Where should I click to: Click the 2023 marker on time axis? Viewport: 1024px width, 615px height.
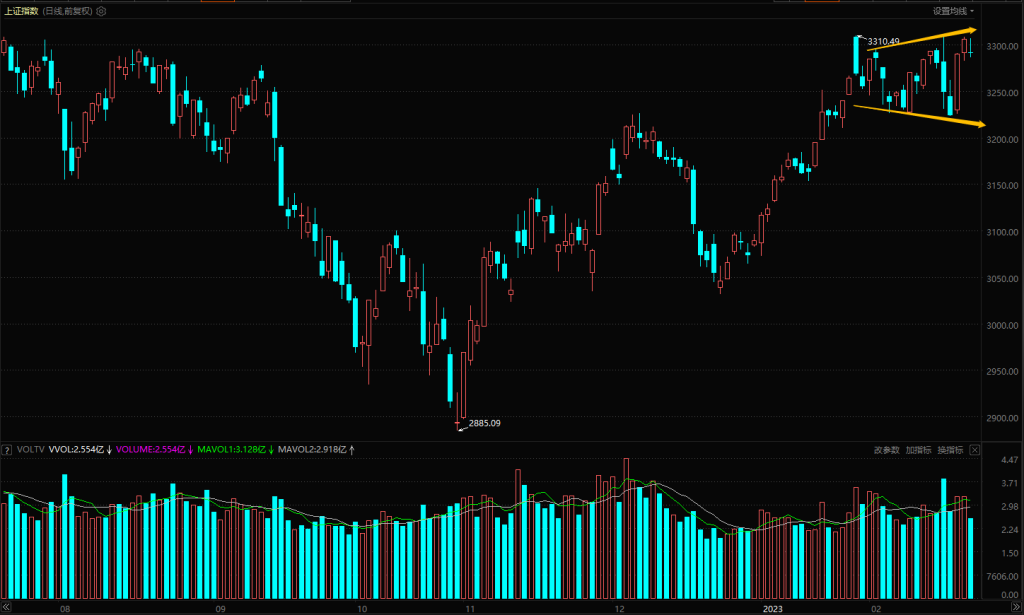click(771, 607)
